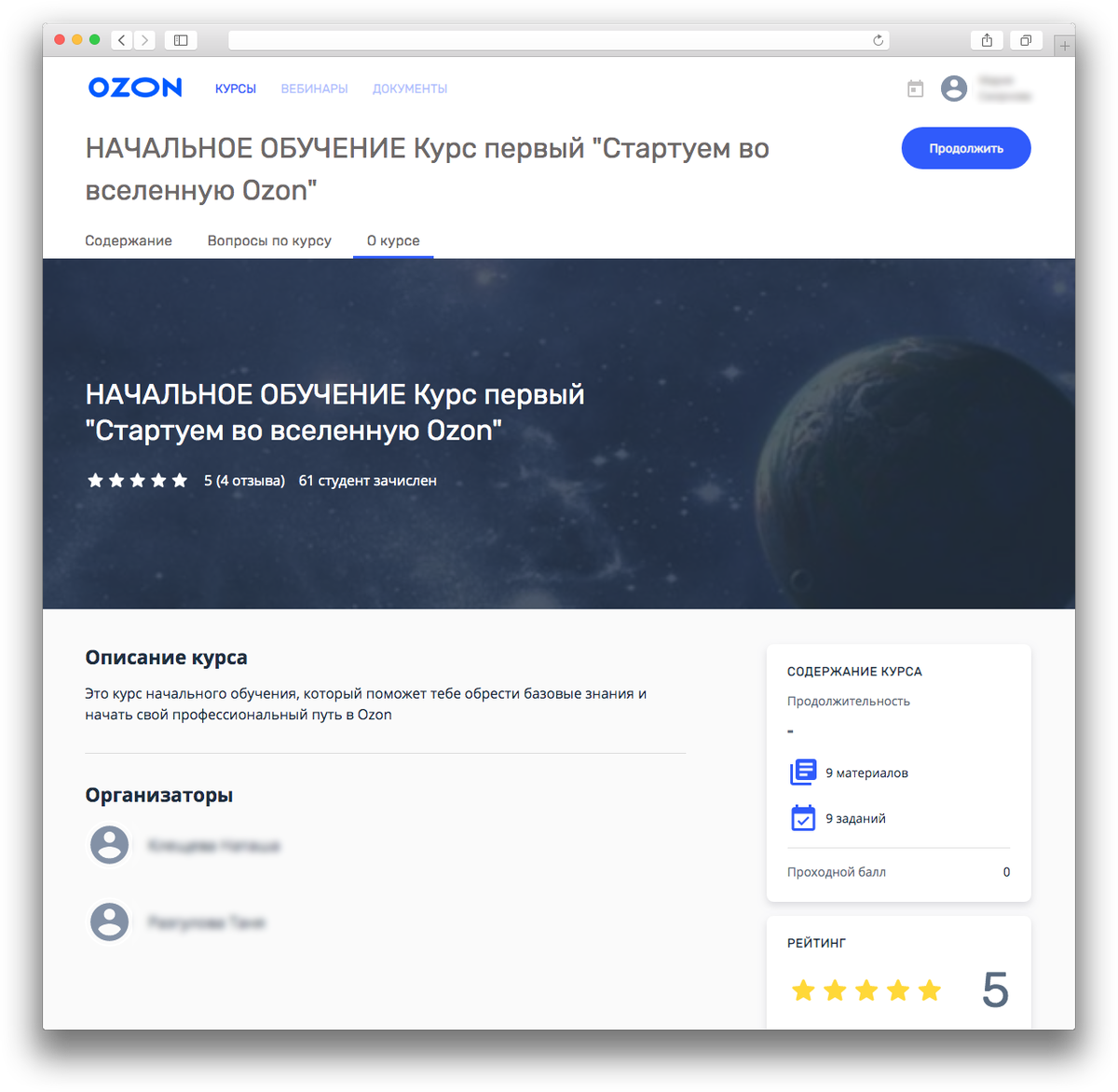Viewport: 1118px width, 1092px height.
Task: Click the yellow stars in РЕЙТИНГ card
Action: tap(866, 990)
